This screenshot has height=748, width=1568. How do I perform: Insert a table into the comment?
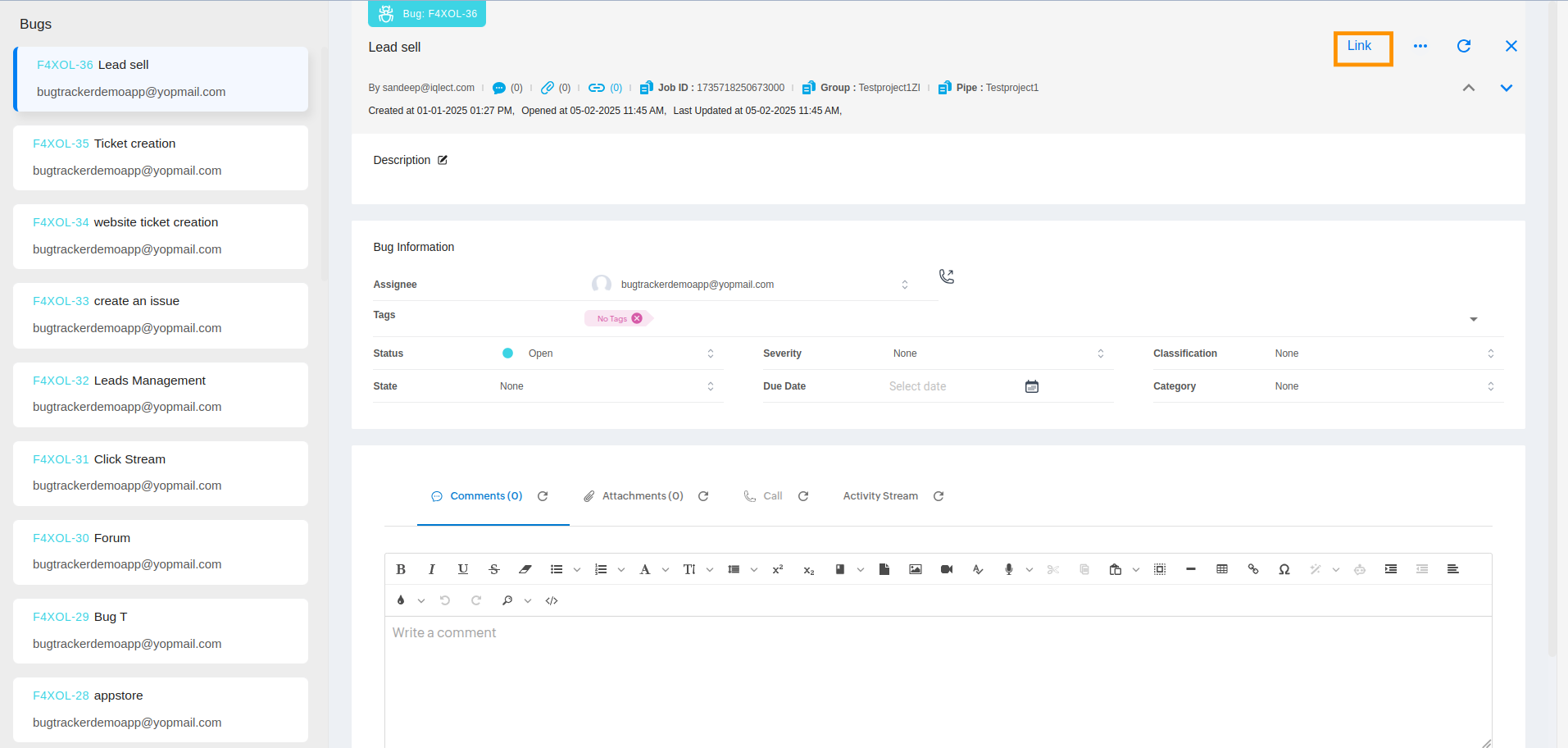click(x=1222, y=569)
